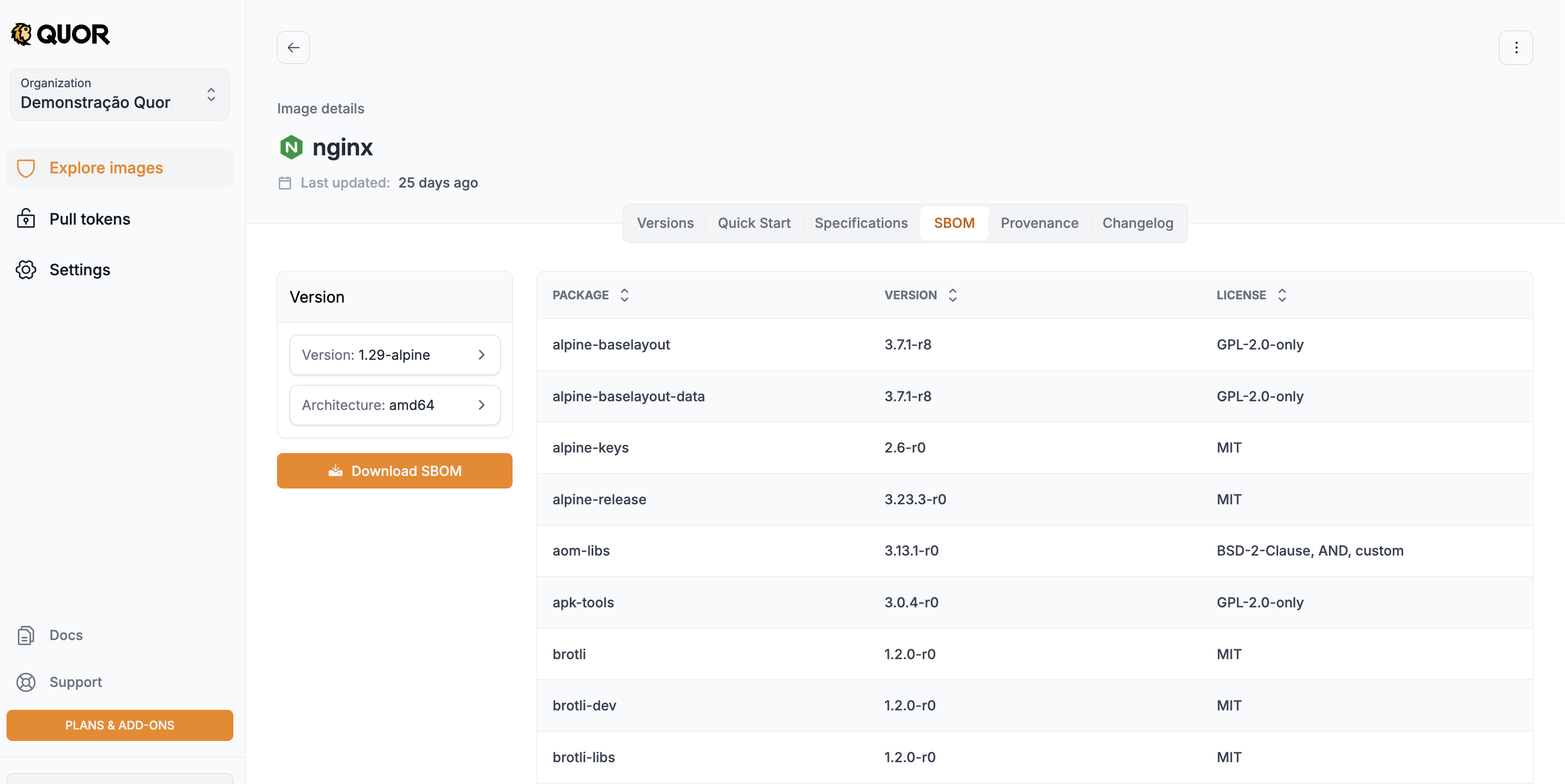Open the Architecture amd64 selector
Image resolution: width=1565 pixels, height=784 pixels.
394,405
